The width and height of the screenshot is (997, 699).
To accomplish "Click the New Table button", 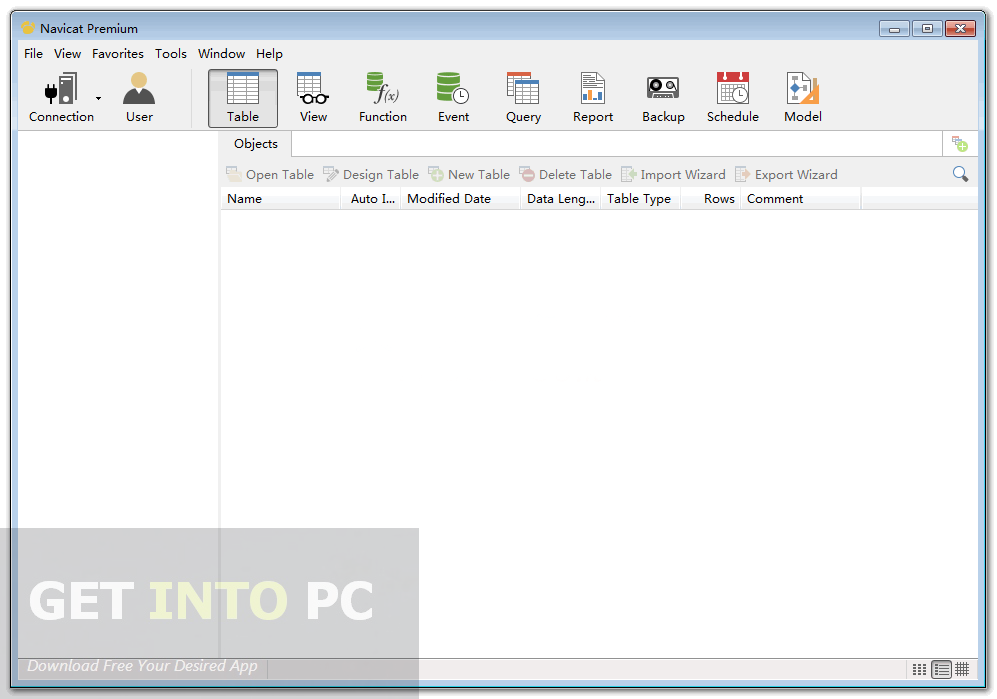I will [x=469, y=174].
